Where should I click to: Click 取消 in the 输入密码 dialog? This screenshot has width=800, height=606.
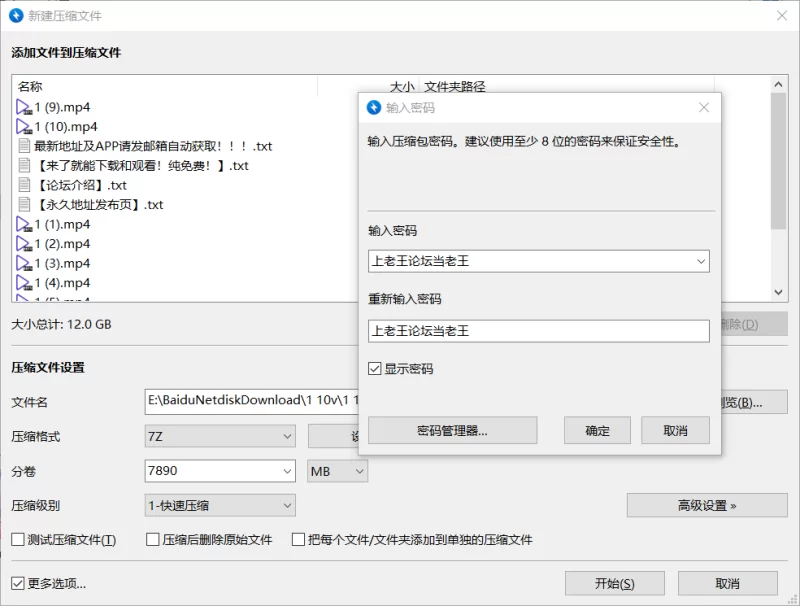click(676, 431)
